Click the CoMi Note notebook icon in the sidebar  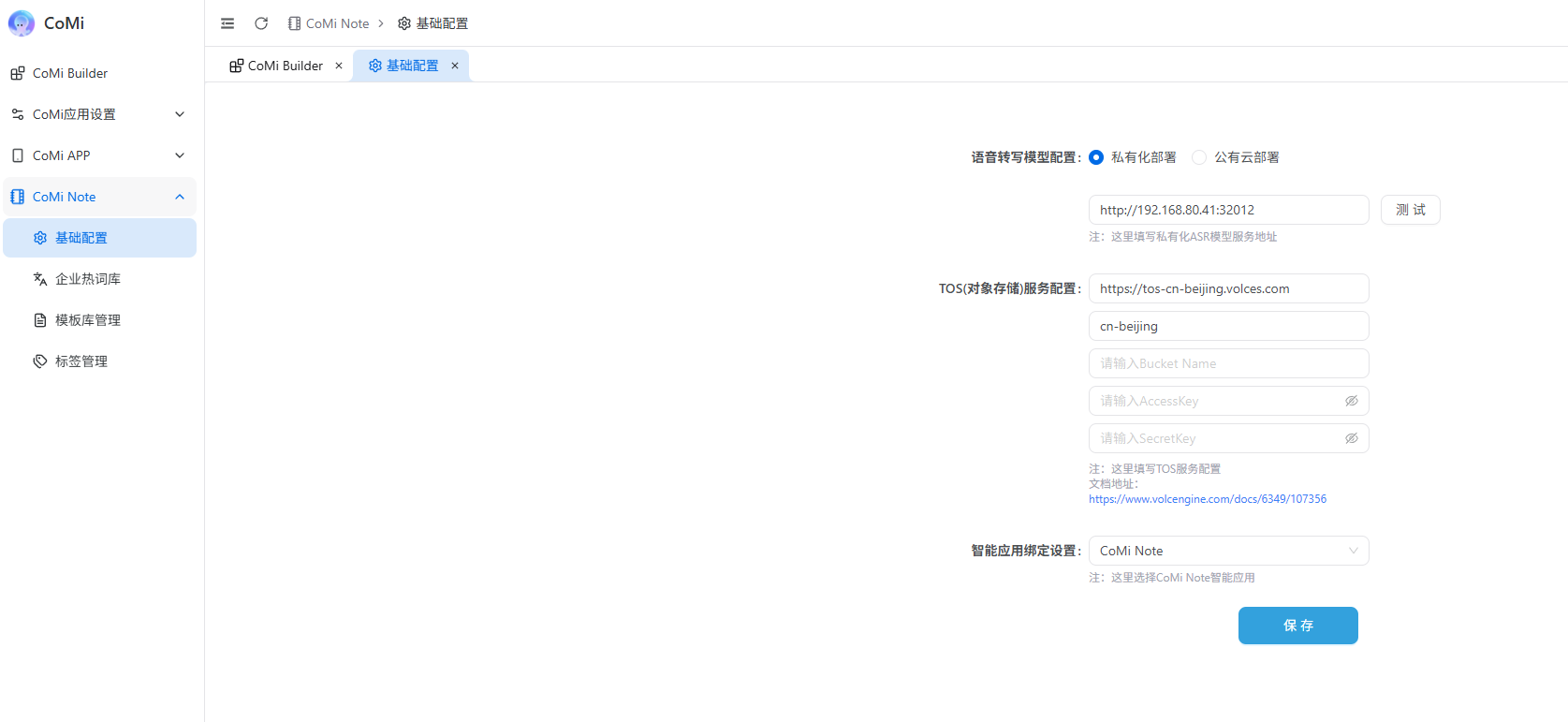(x=18, y=197)
